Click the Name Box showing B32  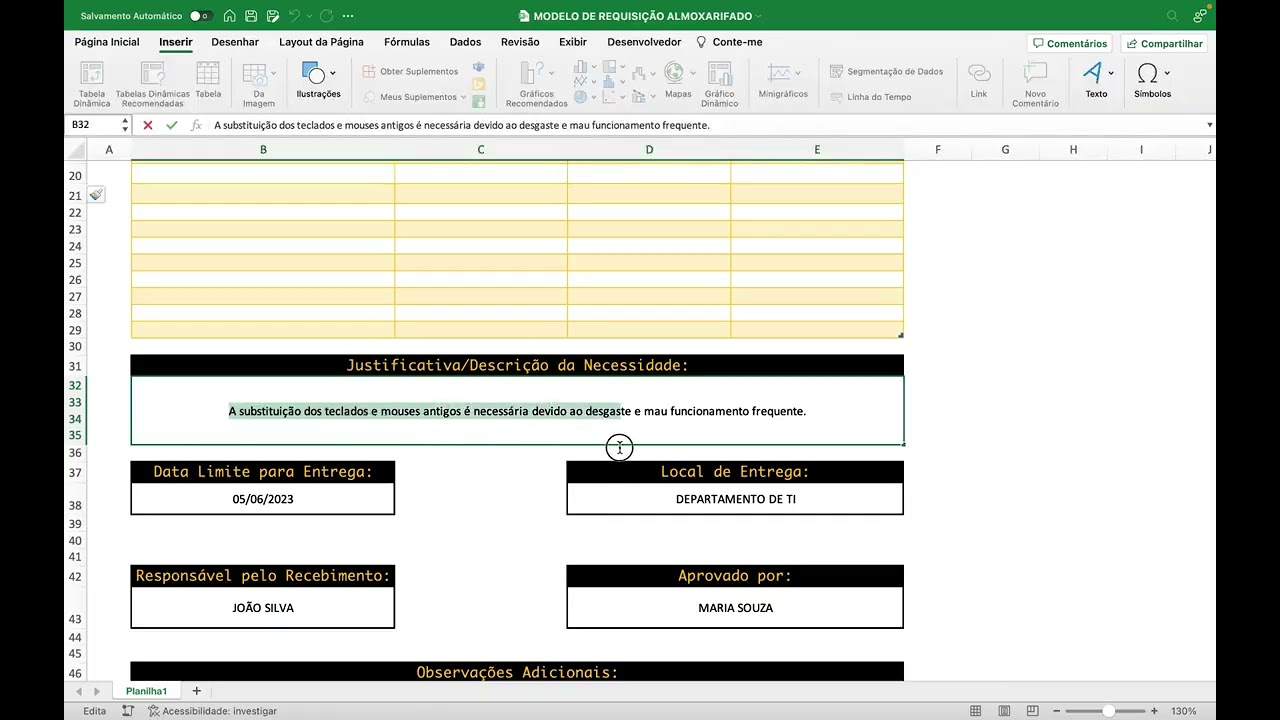[x=92, y=125]
